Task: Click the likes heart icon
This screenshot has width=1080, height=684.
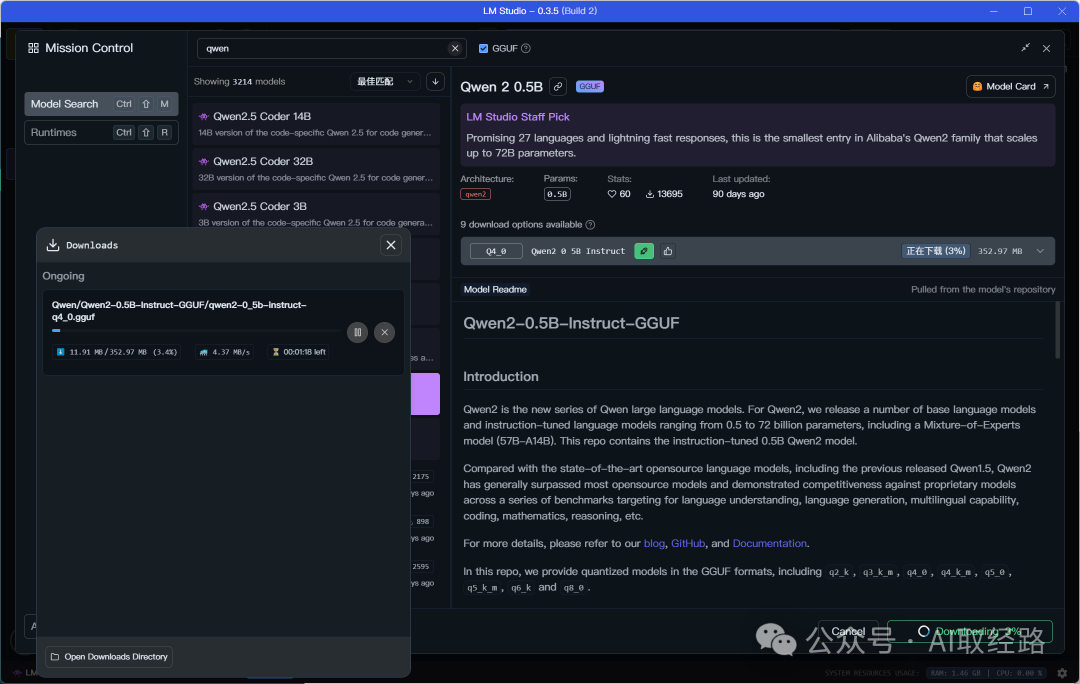Action: (x=612, y=194)
